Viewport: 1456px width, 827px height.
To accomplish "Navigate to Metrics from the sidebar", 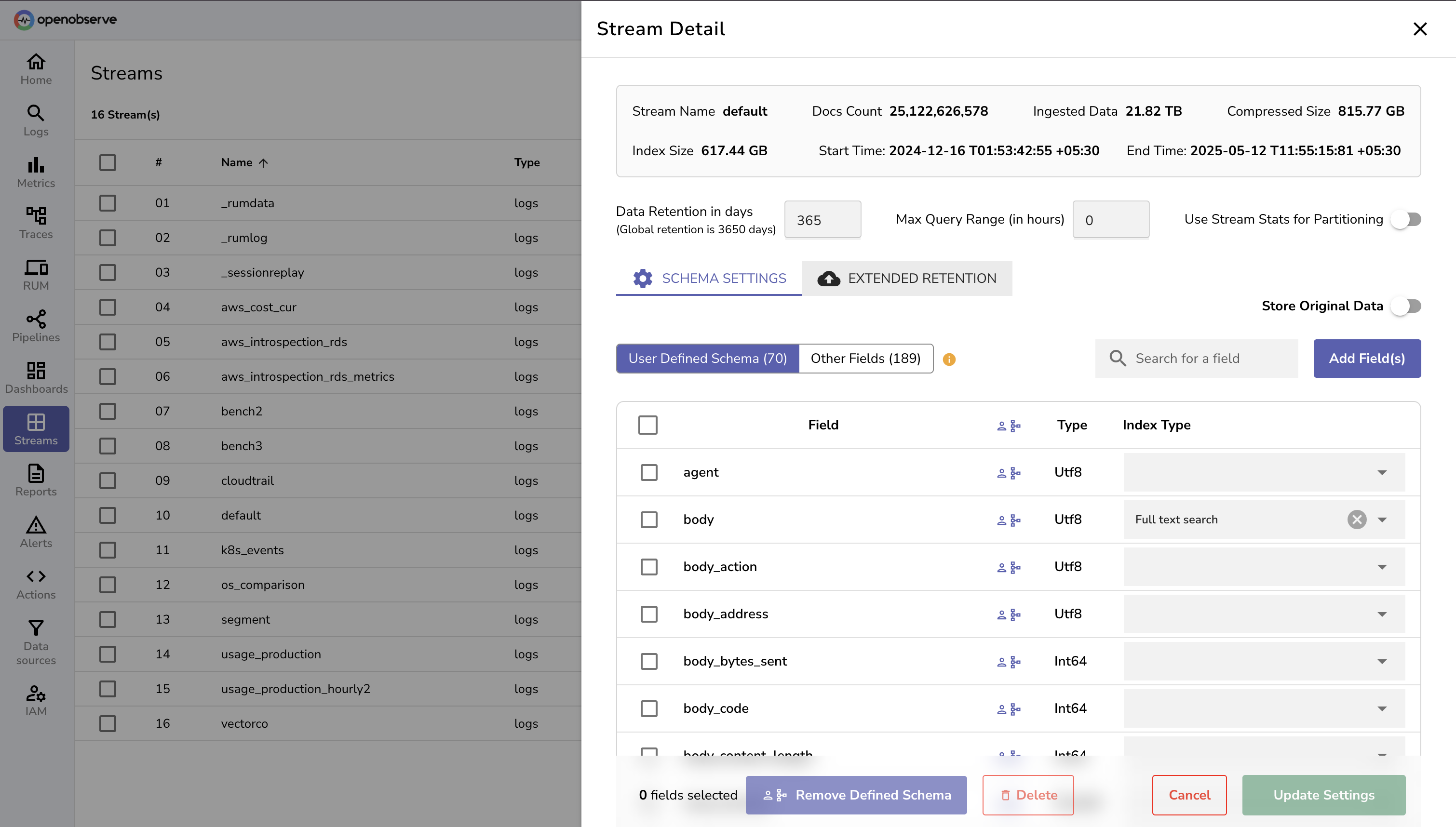I will point(35,172).
